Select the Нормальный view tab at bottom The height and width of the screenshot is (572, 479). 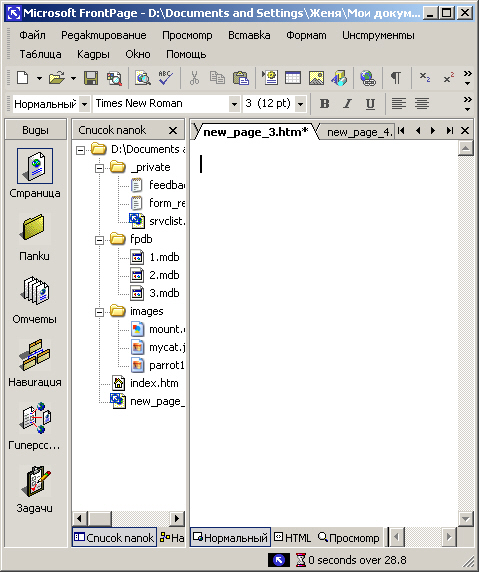[x=231, y=538]
